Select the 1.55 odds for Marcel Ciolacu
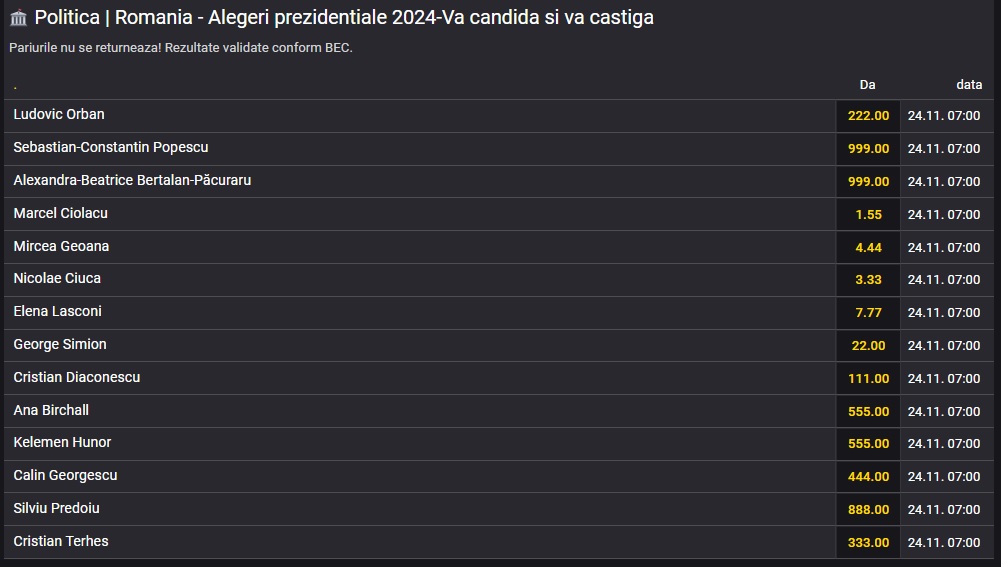This screenshot has width=1001, height=567. [868, 215]
